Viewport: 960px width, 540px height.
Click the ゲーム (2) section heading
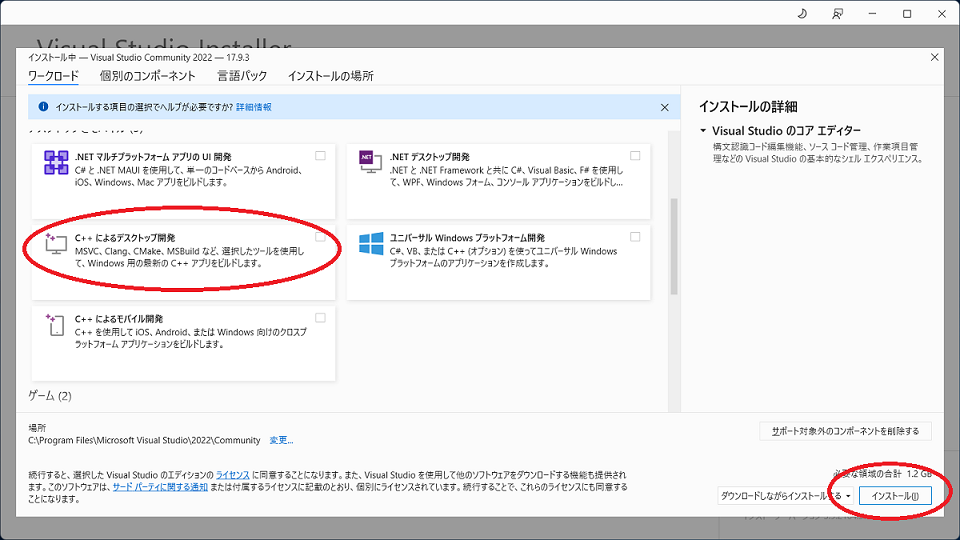tap(50, 396)
